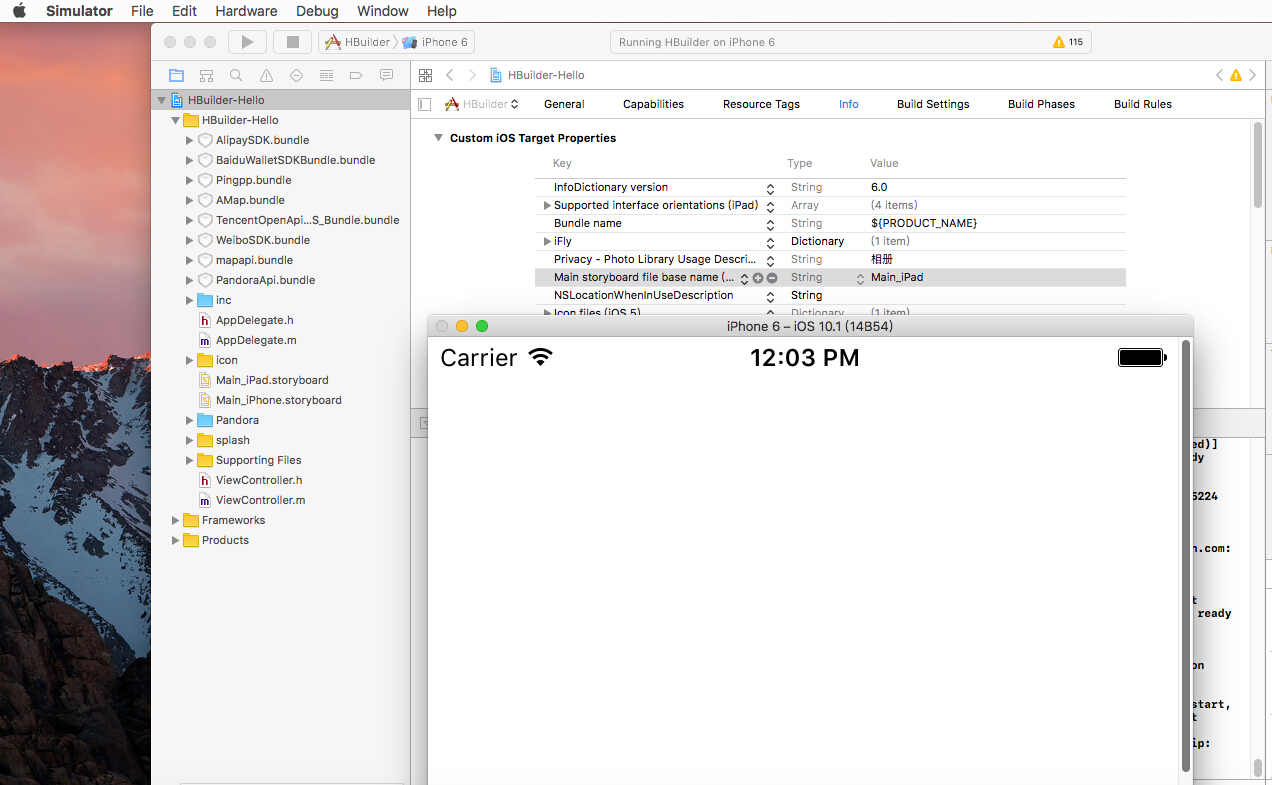Screen dimensions: 1272x785
Task: Collapse the Custom iOS Target Properties section
Action: tap(438, 138)
